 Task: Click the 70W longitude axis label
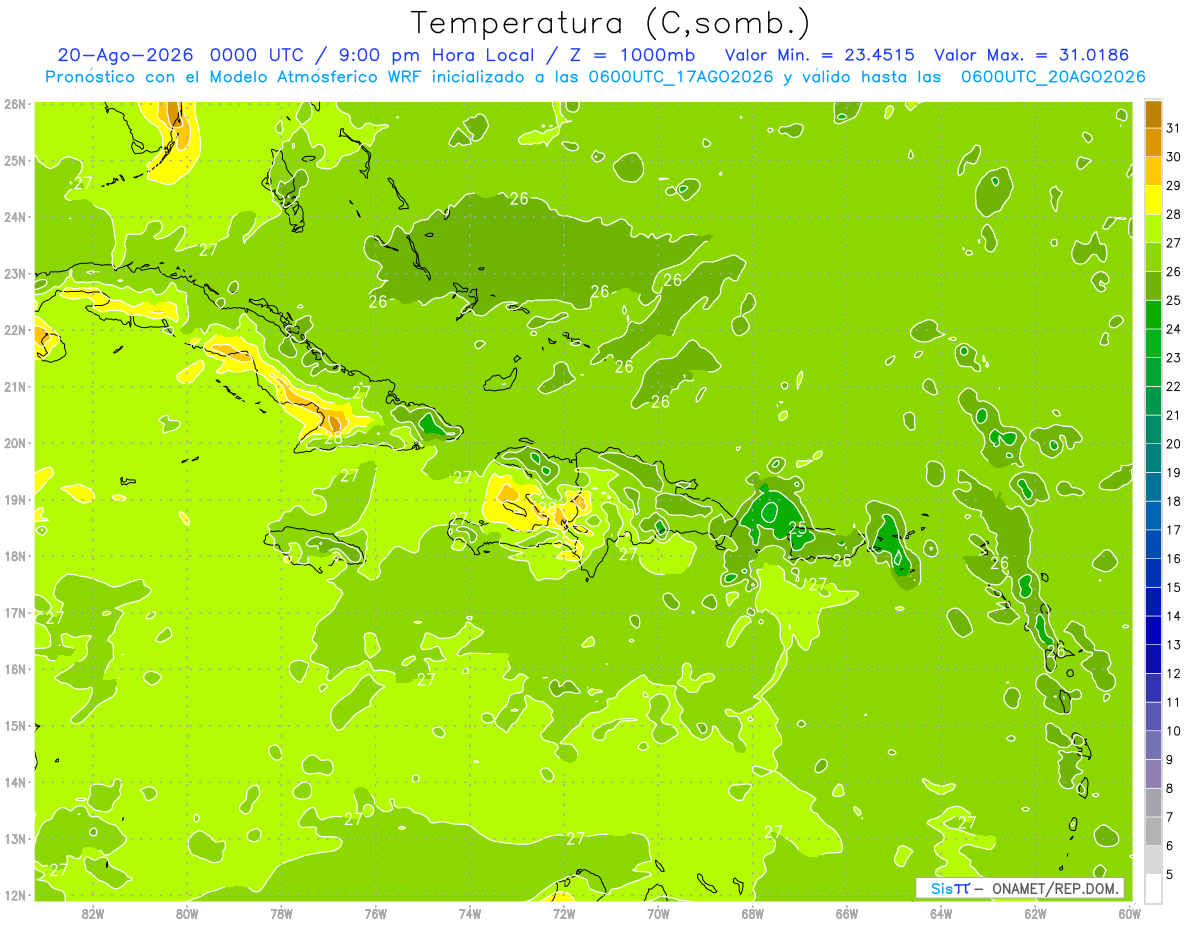(658, 913)
